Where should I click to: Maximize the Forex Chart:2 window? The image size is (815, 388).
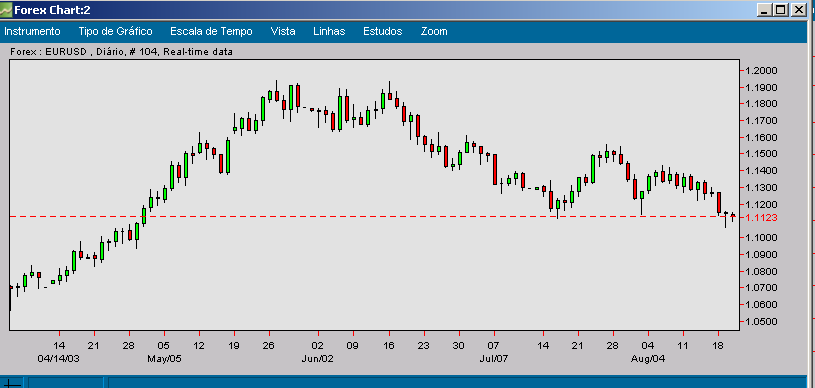[781, 9]
